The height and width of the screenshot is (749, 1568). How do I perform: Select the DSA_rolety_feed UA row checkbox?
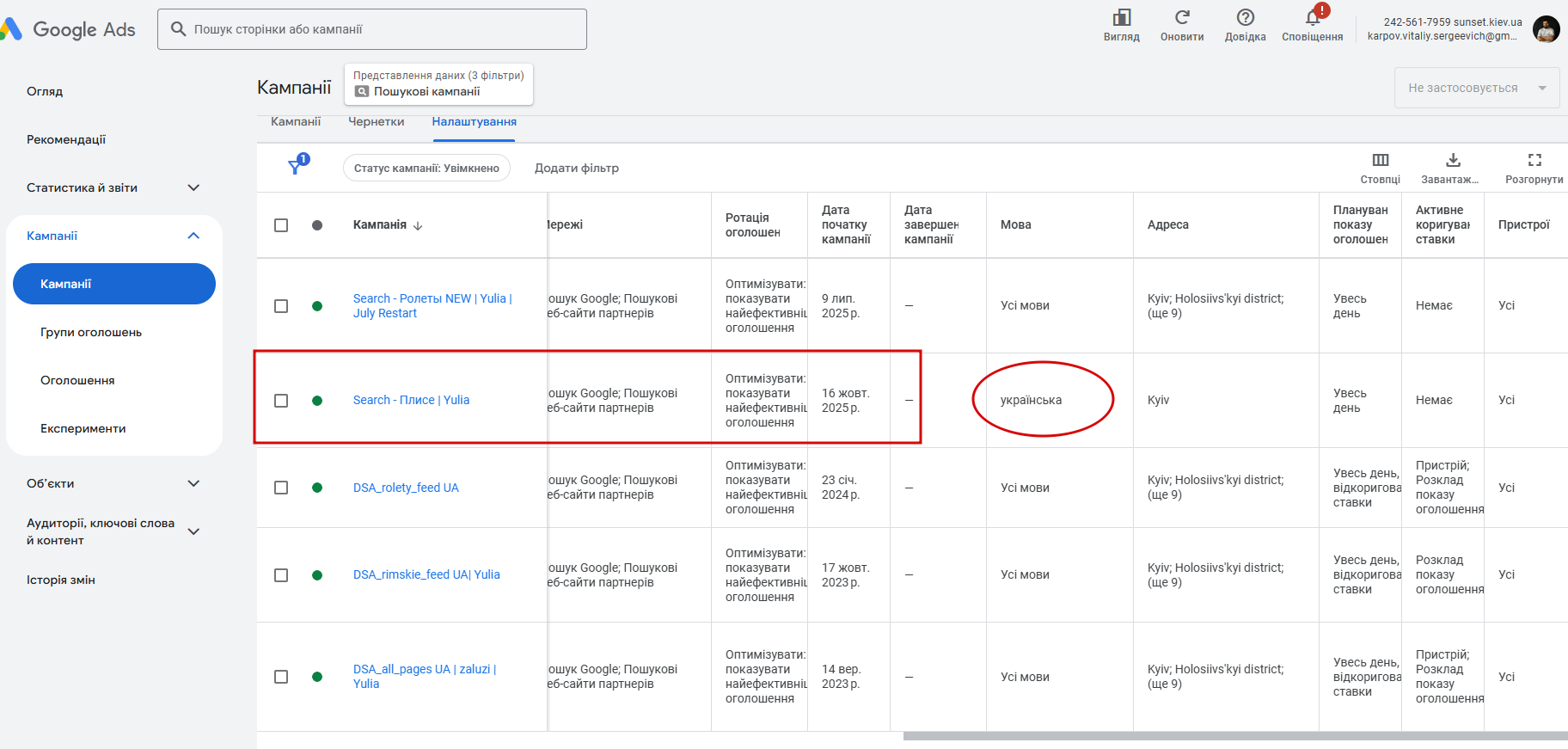coord(281,488)
